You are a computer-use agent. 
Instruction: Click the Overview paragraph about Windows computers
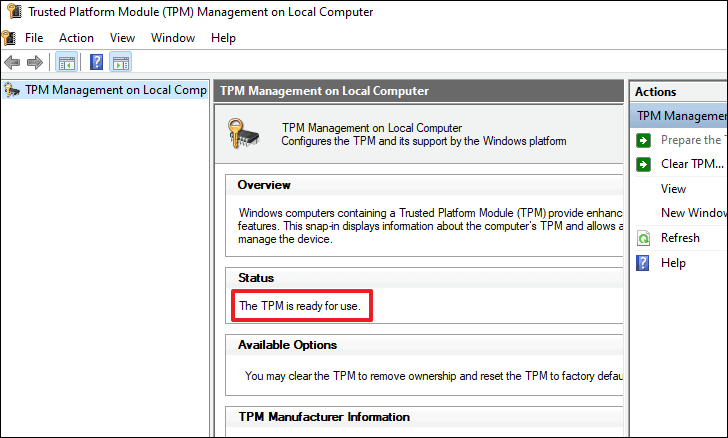430,226
